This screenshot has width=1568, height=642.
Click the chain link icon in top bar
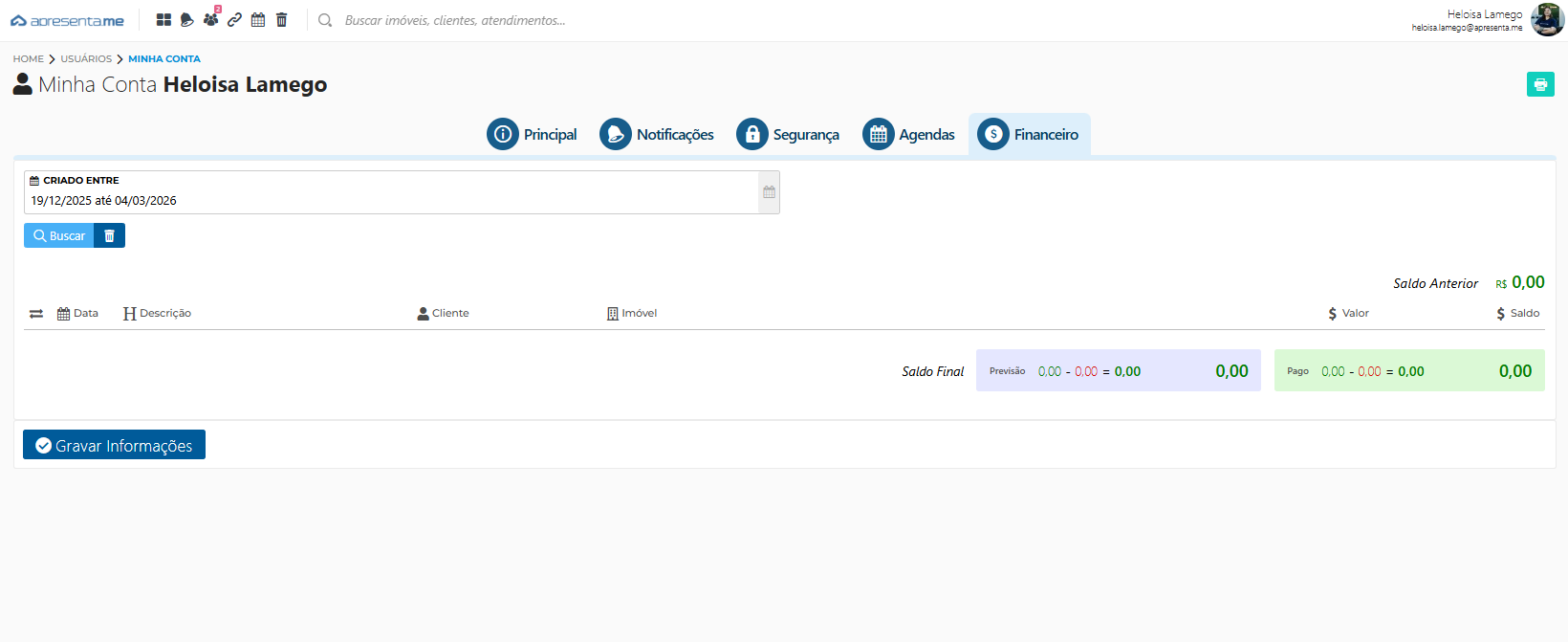click(234, 20)
